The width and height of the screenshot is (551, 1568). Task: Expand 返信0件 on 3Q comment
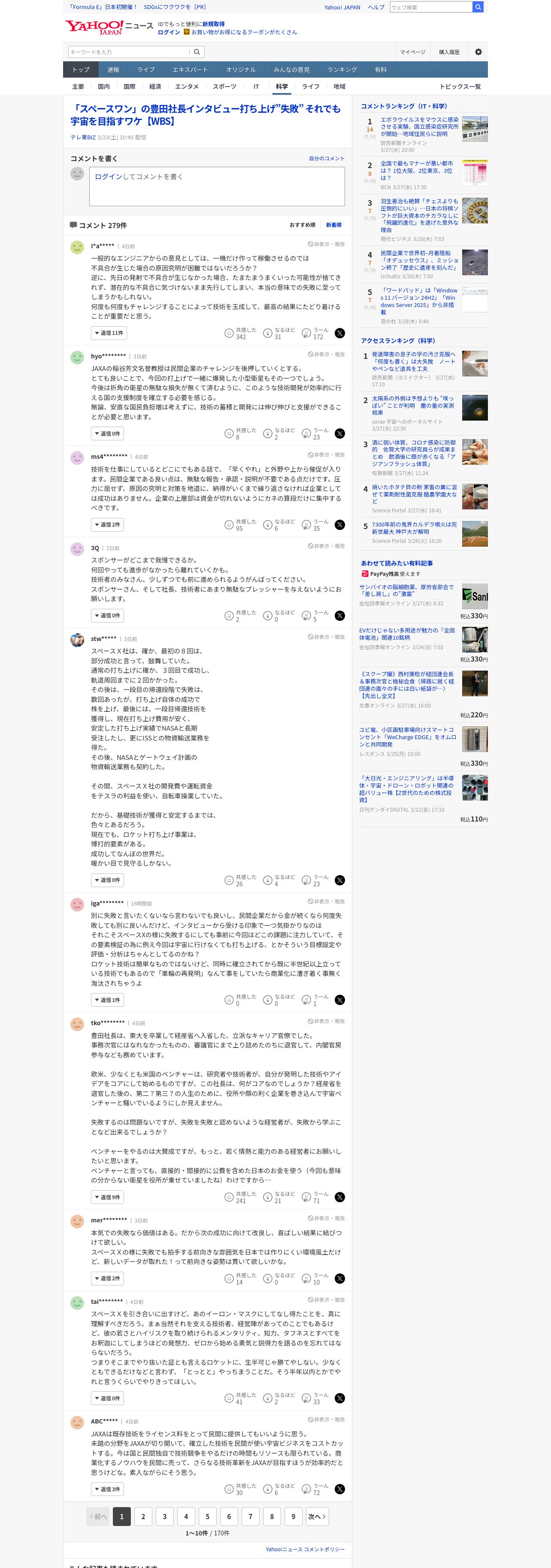click(107, 615)
